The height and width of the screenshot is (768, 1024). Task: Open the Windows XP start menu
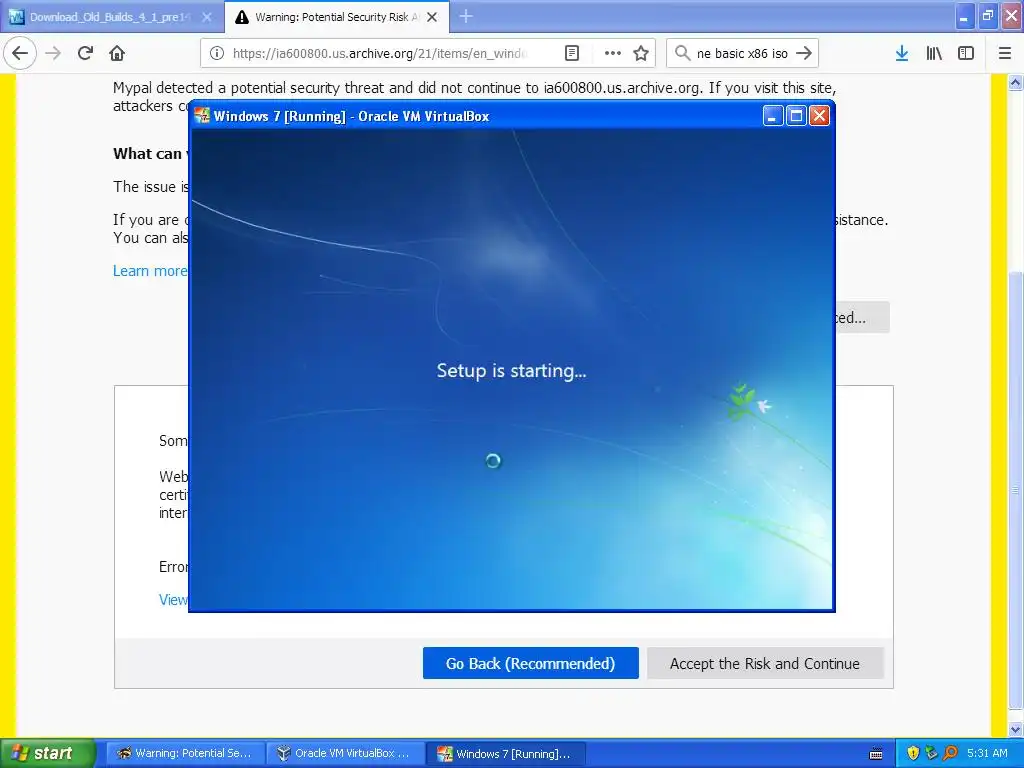(47, 753)
